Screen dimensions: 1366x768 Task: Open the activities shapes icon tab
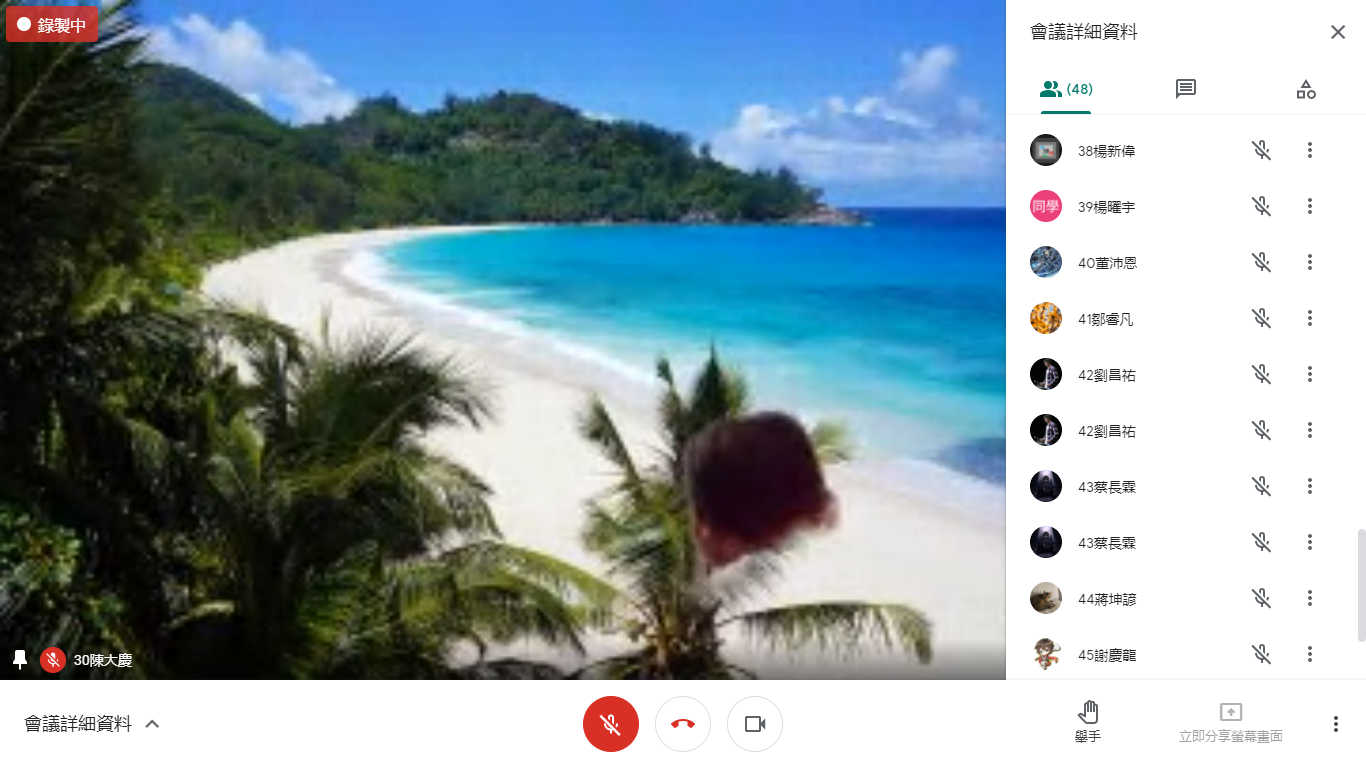1306,89
